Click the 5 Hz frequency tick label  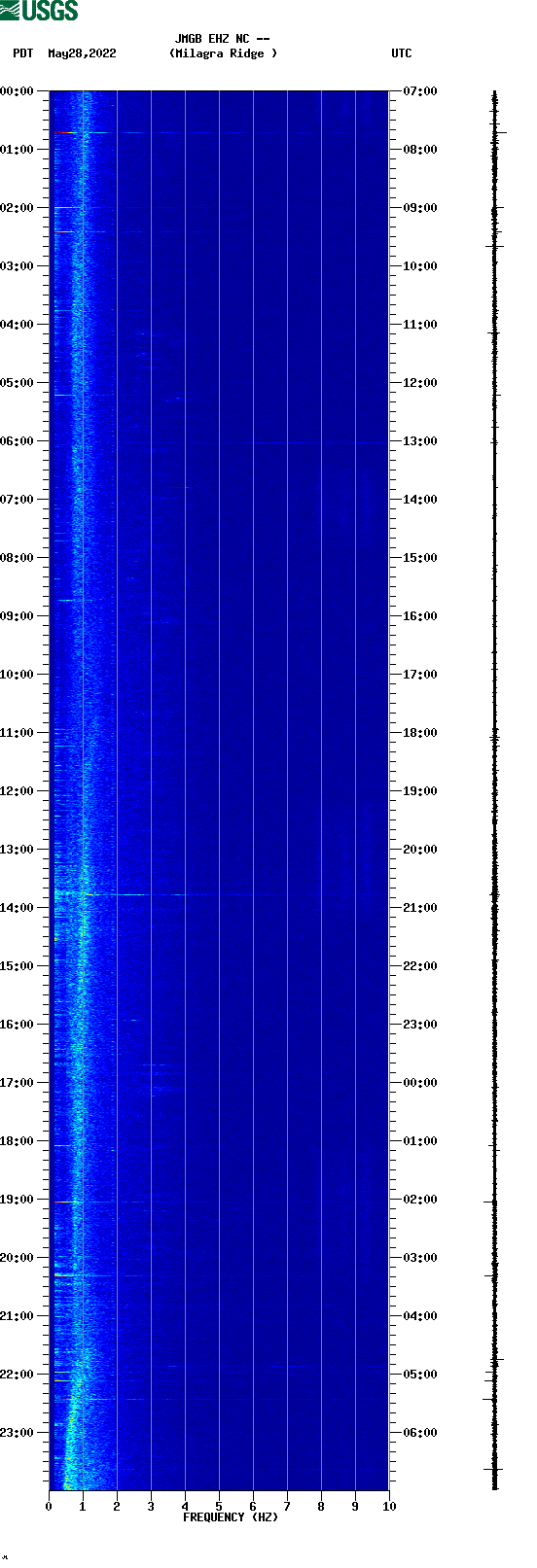coord(219,1507)
